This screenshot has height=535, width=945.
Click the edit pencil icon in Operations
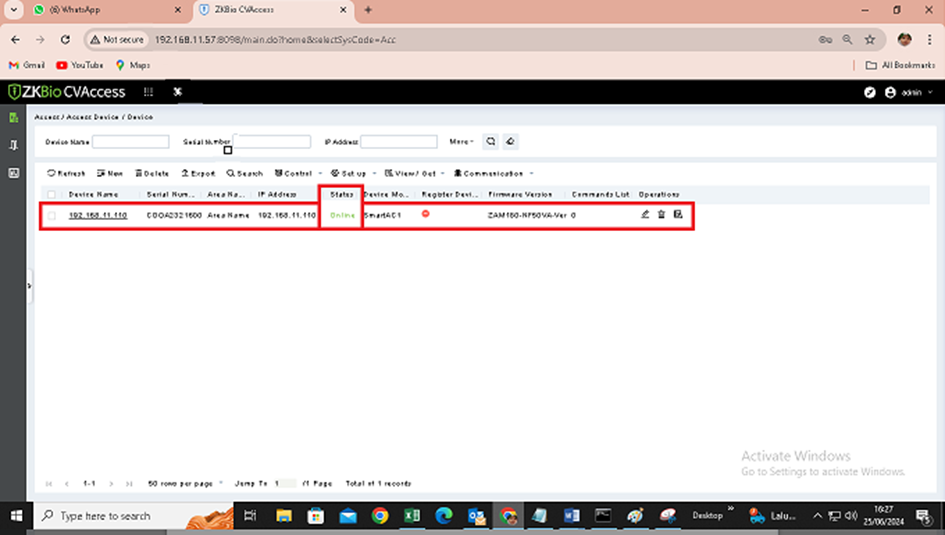click(x=645, y=214)
